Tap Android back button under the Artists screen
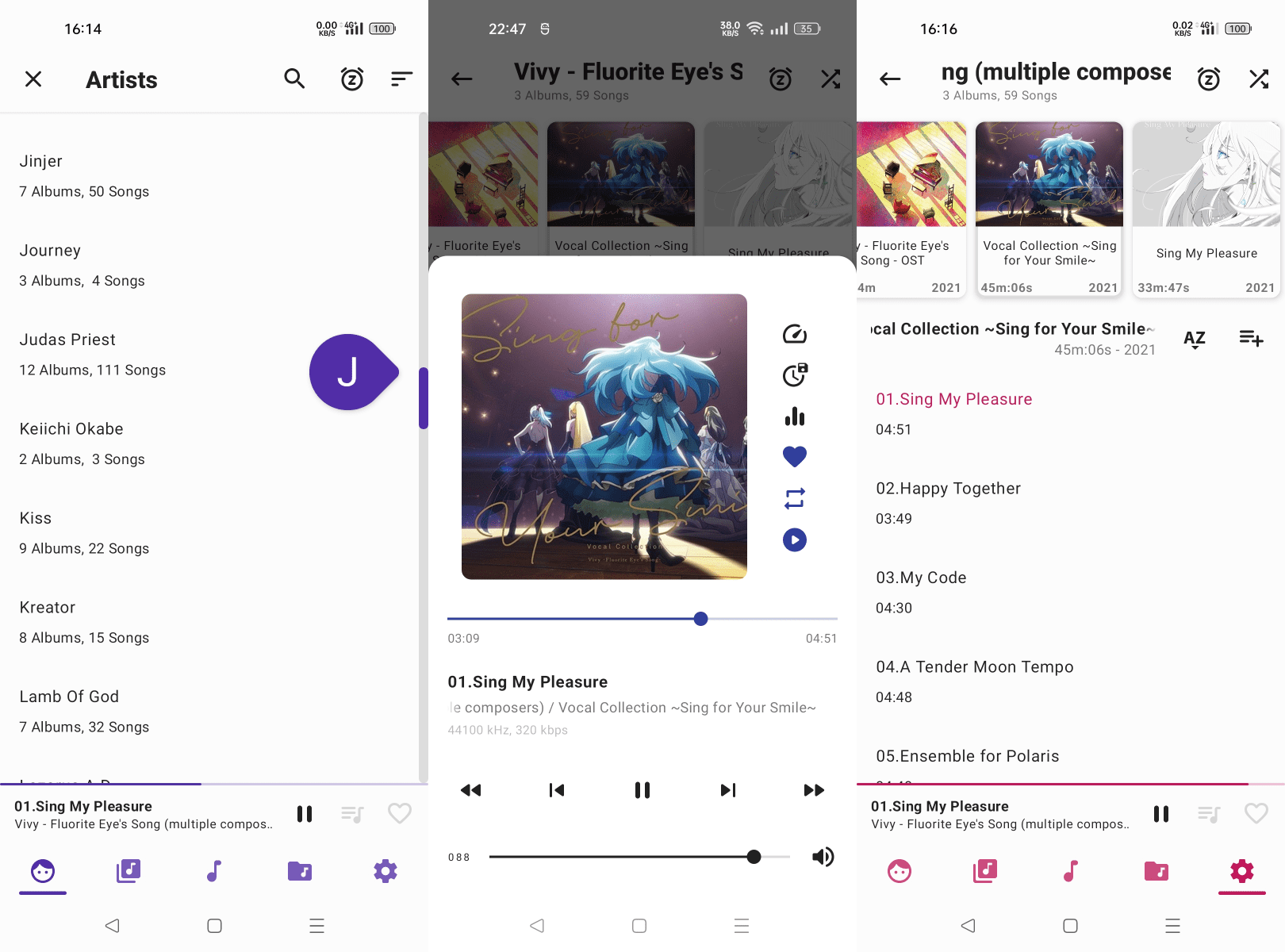This screenshot has height=952, width=1285. (112, 925)
